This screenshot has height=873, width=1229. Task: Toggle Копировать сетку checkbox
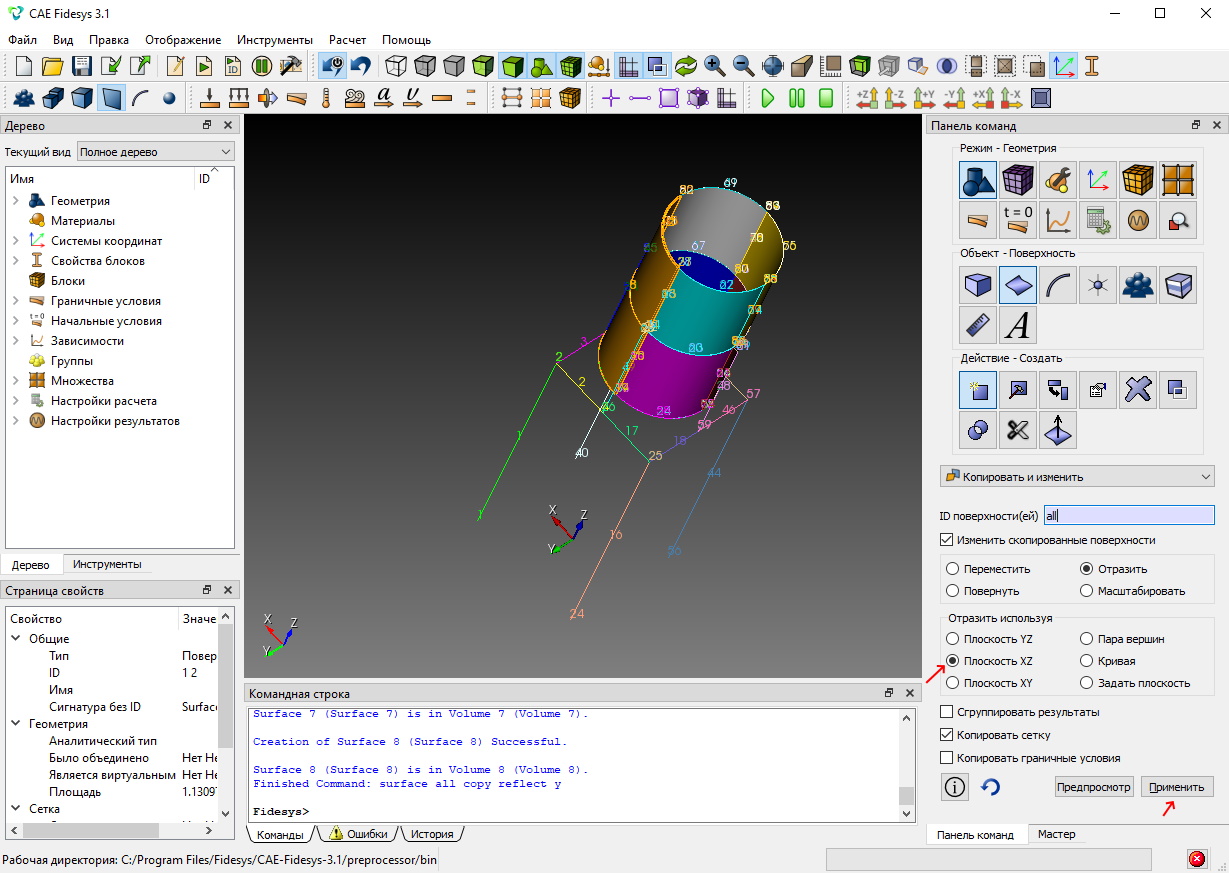tap(947, 735)
